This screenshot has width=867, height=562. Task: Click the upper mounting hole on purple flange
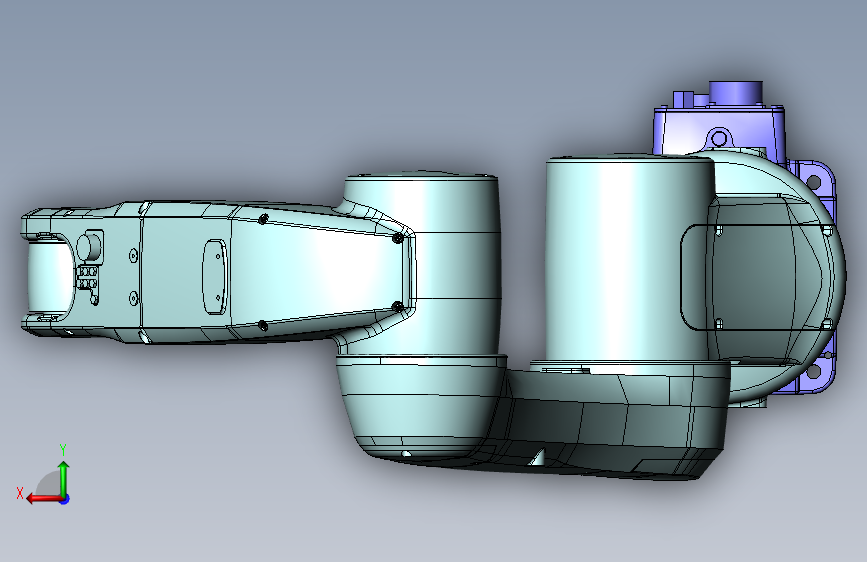coord(814,181)
